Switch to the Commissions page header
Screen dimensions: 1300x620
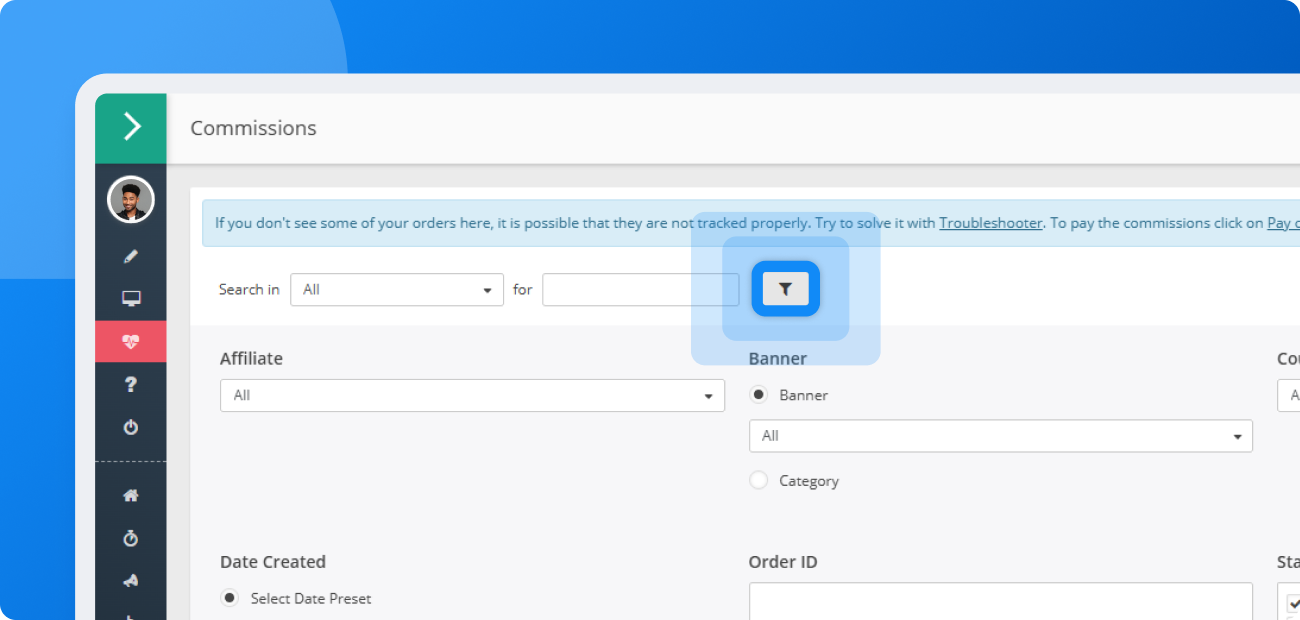[x=252, y=128]
